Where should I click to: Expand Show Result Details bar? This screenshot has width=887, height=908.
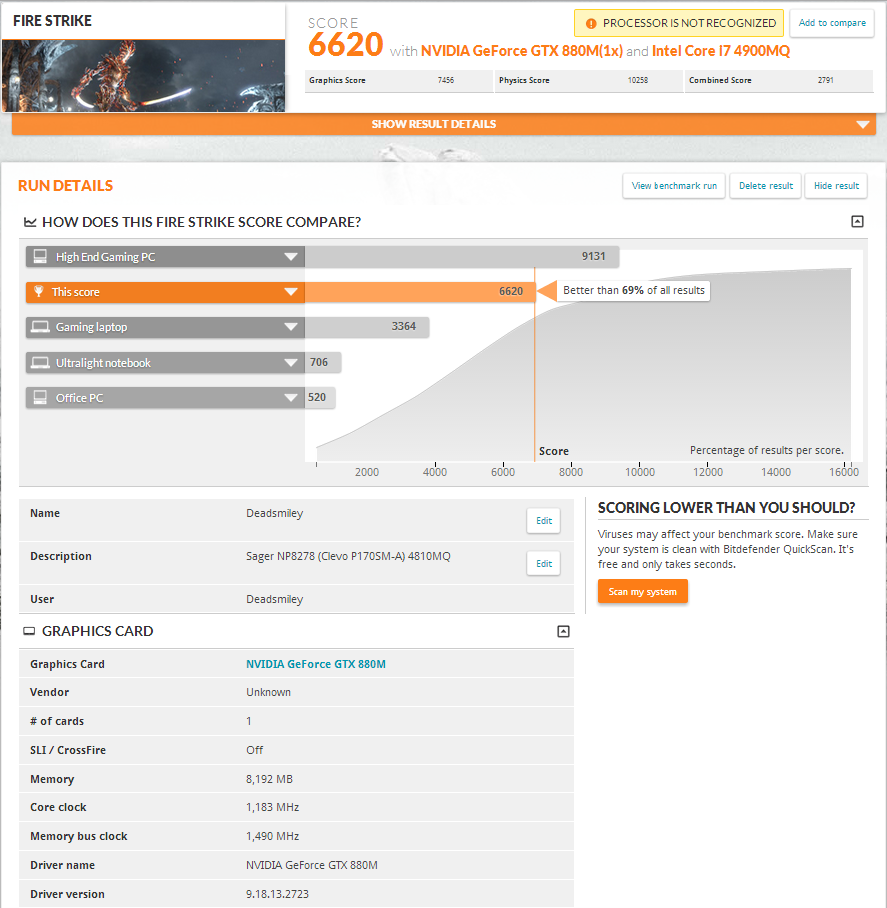click(444, 124)
